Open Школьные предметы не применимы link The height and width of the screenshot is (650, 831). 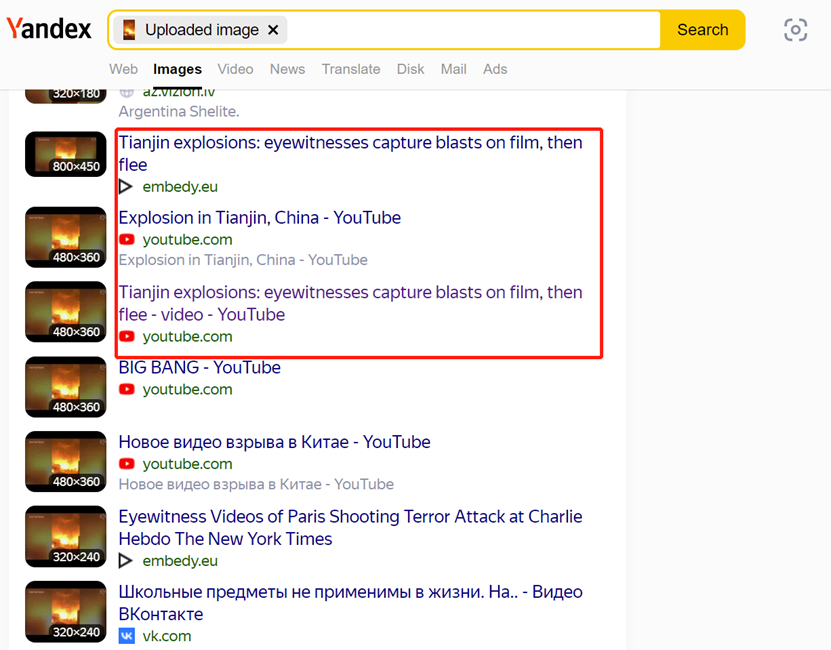coord(350,603)
